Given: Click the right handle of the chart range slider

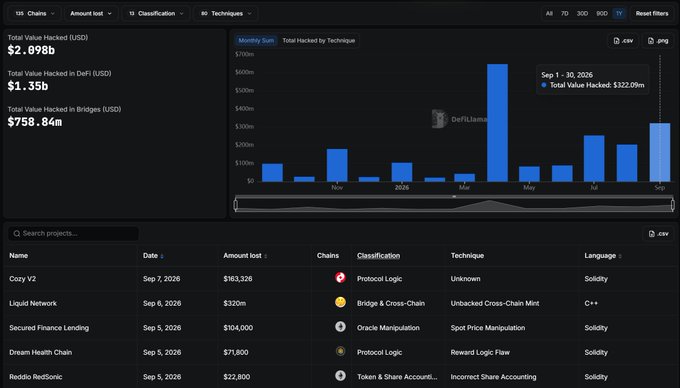Looking at the screenshot, I should pos(673,205).
